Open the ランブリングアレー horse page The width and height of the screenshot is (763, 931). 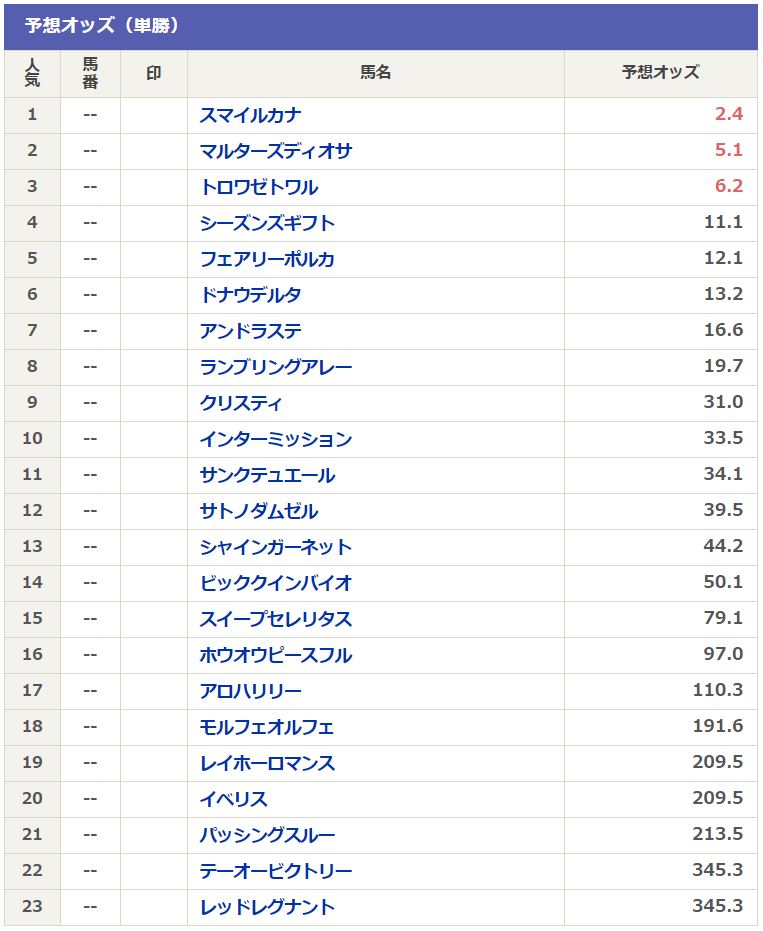pos(276,367)
